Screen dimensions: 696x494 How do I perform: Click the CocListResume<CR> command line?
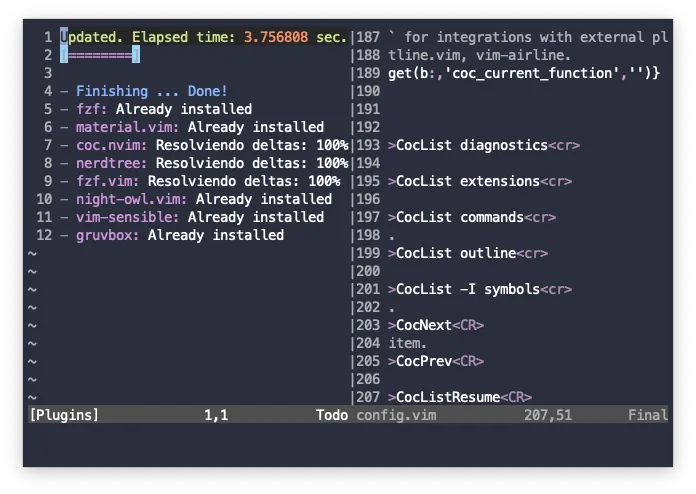pyautogui.click(x=460, y=397)
